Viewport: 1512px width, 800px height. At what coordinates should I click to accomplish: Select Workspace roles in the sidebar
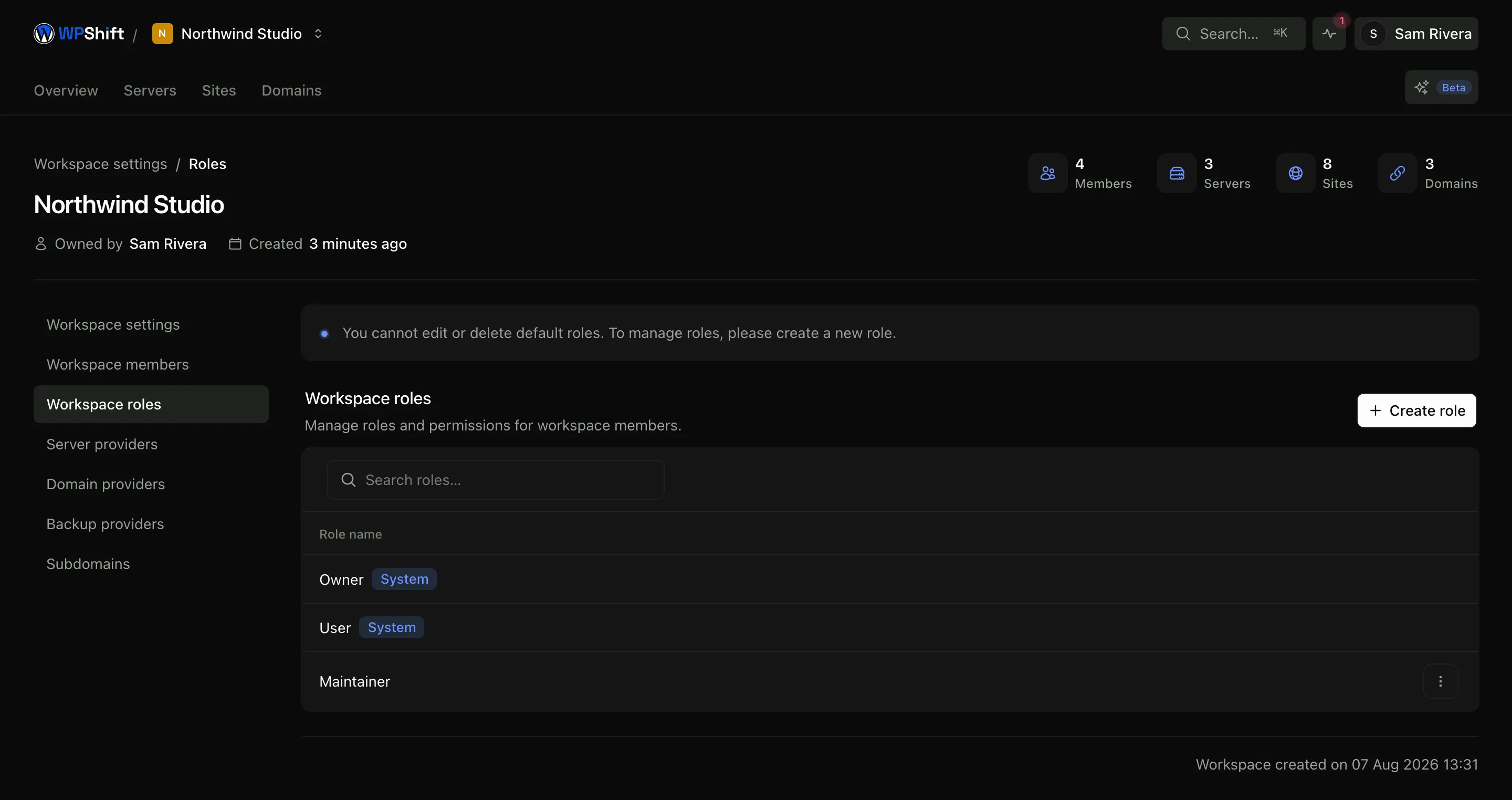pos(151,404)
